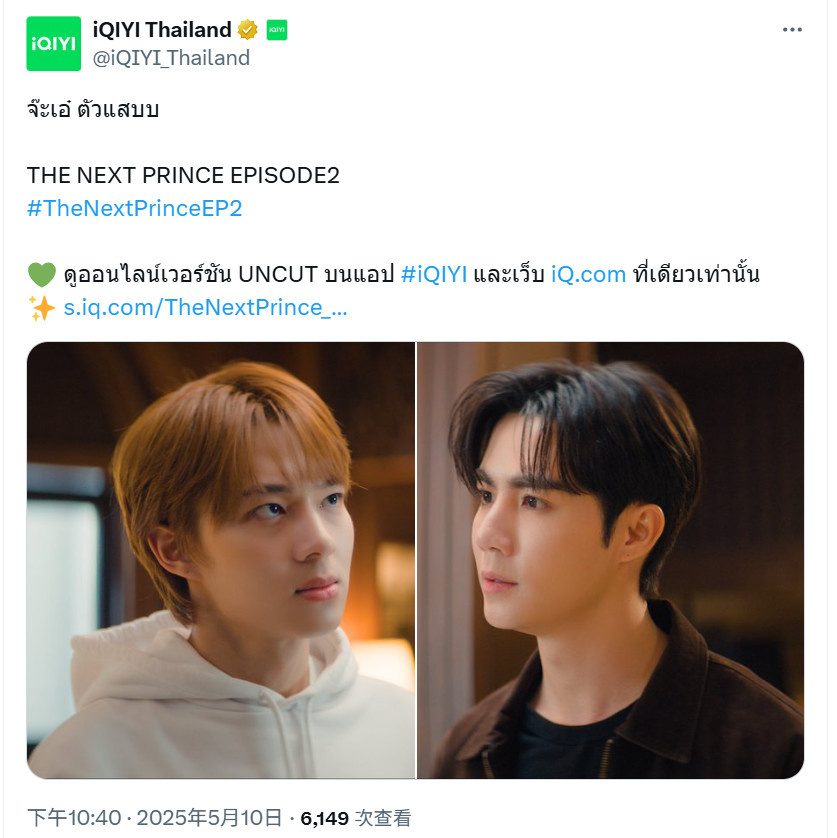Click the THE NEXT PRINCE EPISODE2 text
Screen dimensions: 837x838
[183, 175]
